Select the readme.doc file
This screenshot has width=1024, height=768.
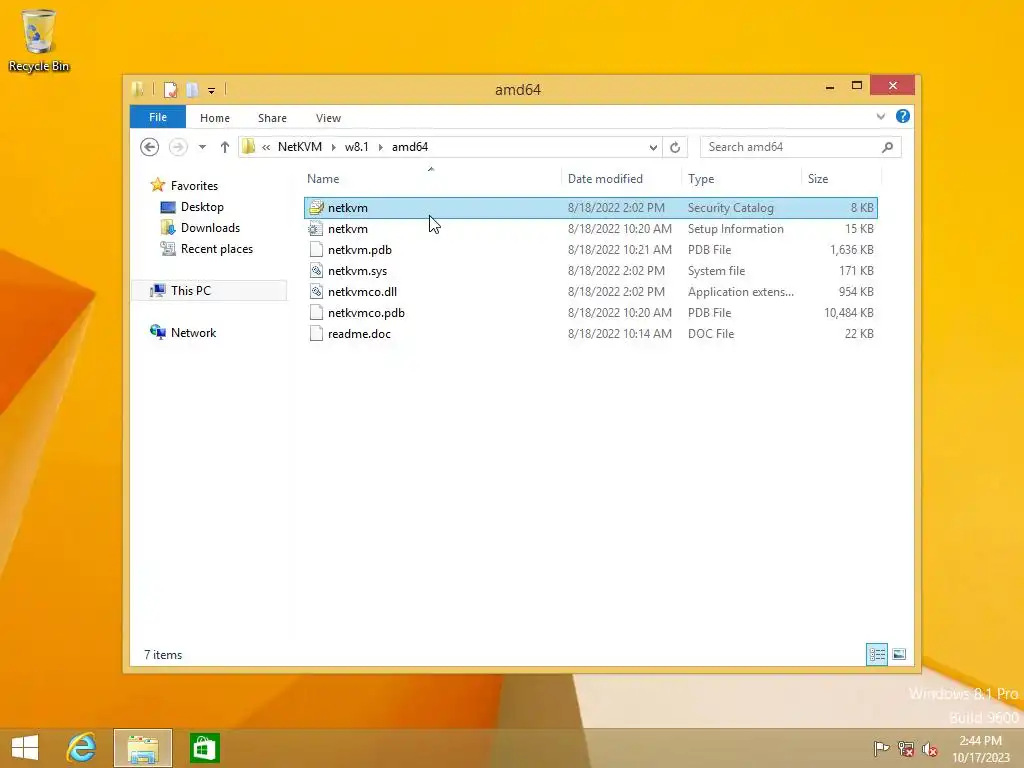[590, 333]
